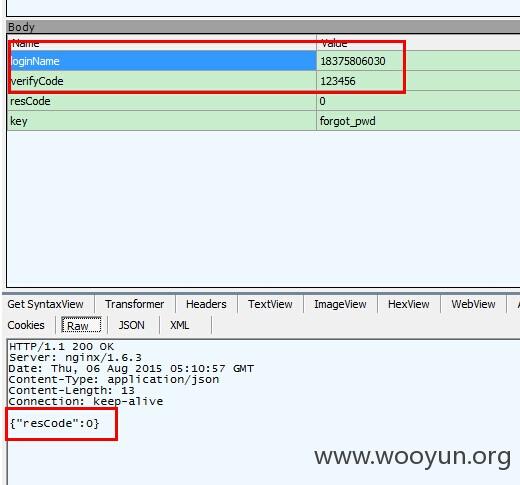
Task: Click the value 123456
Action: pos(338,81)
